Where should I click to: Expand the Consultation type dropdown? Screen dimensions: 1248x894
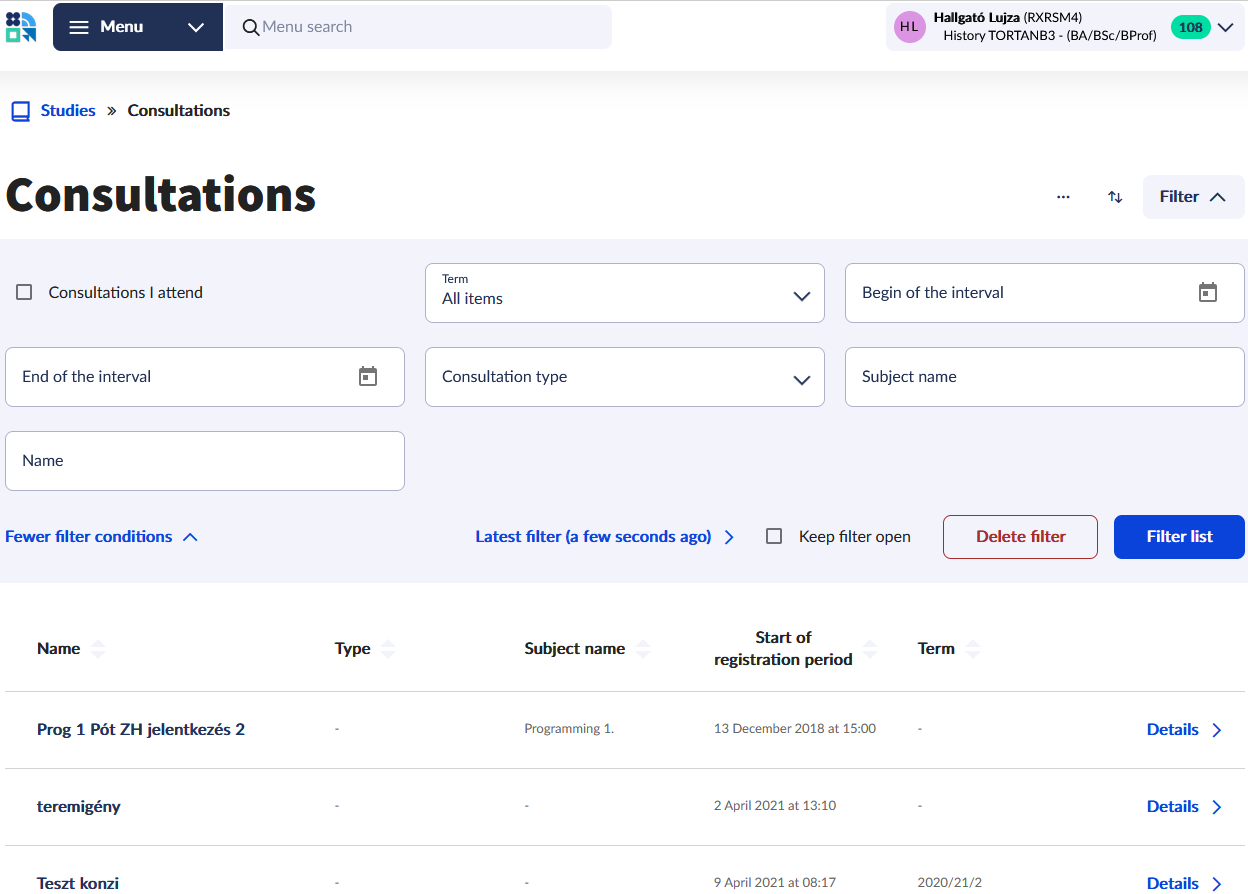click(625, 377)
